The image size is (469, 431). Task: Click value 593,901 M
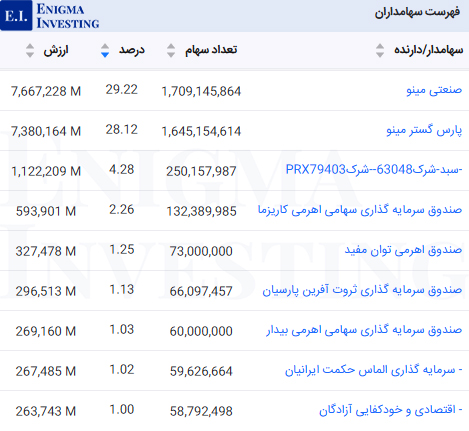(x=46, y=211)
